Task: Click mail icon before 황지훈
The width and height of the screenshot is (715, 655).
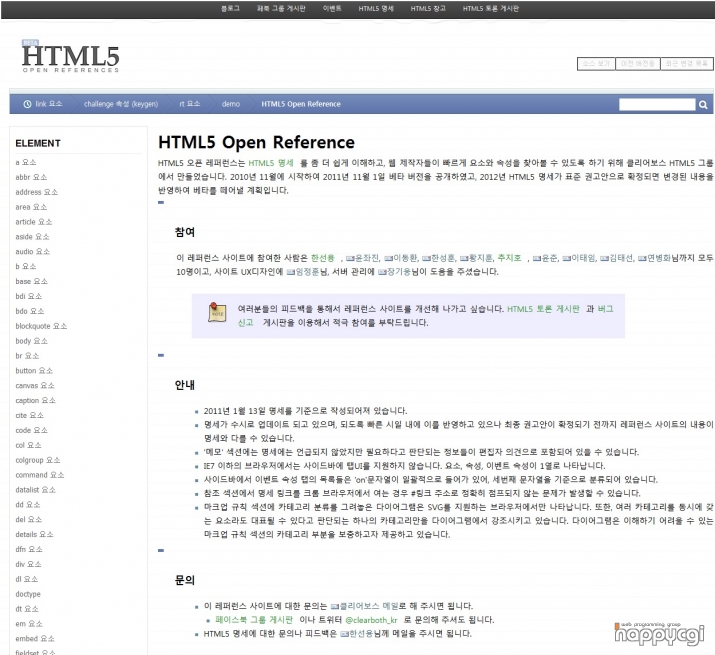Action: pos(464,258)
